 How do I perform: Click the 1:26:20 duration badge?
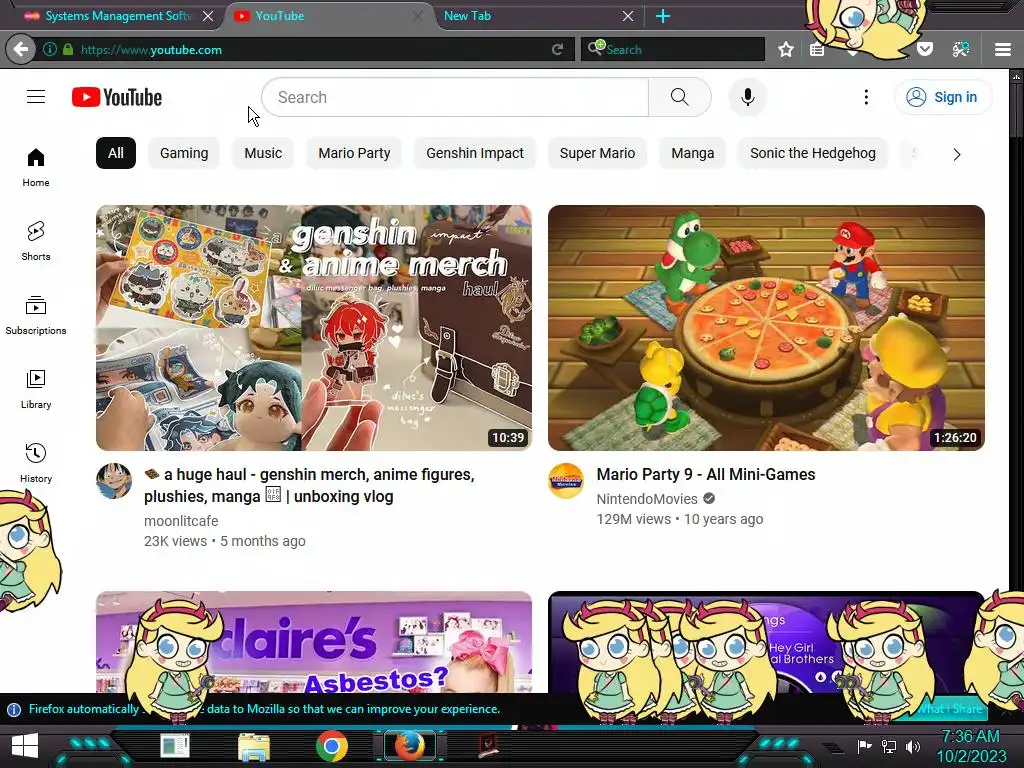point(955,438)
